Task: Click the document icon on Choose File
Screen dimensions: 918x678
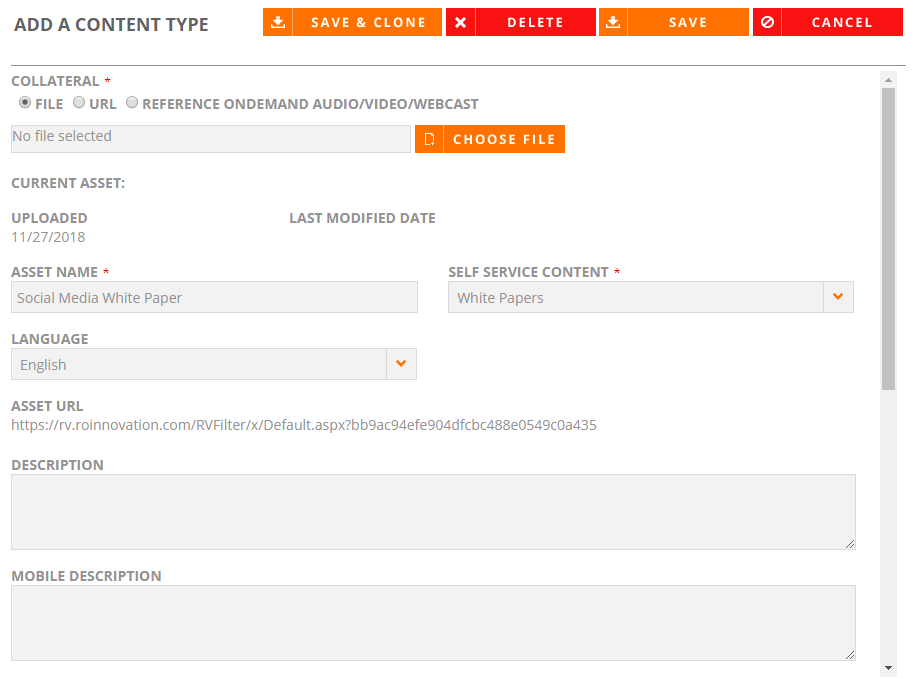Action: (429, 139)
